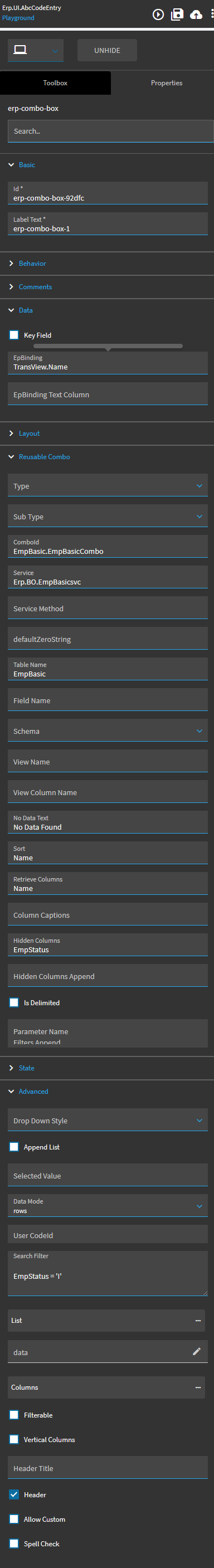This screenshot has height=1568, width=214.
Task: Enable the Key Field checkbox
Action: [14, 335]
